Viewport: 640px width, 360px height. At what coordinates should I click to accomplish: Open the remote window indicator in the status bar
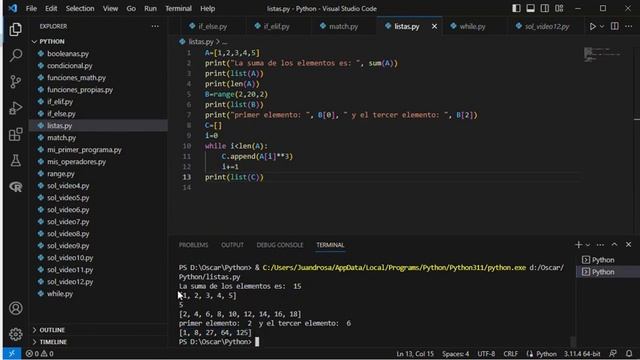[x=12, y=353]
